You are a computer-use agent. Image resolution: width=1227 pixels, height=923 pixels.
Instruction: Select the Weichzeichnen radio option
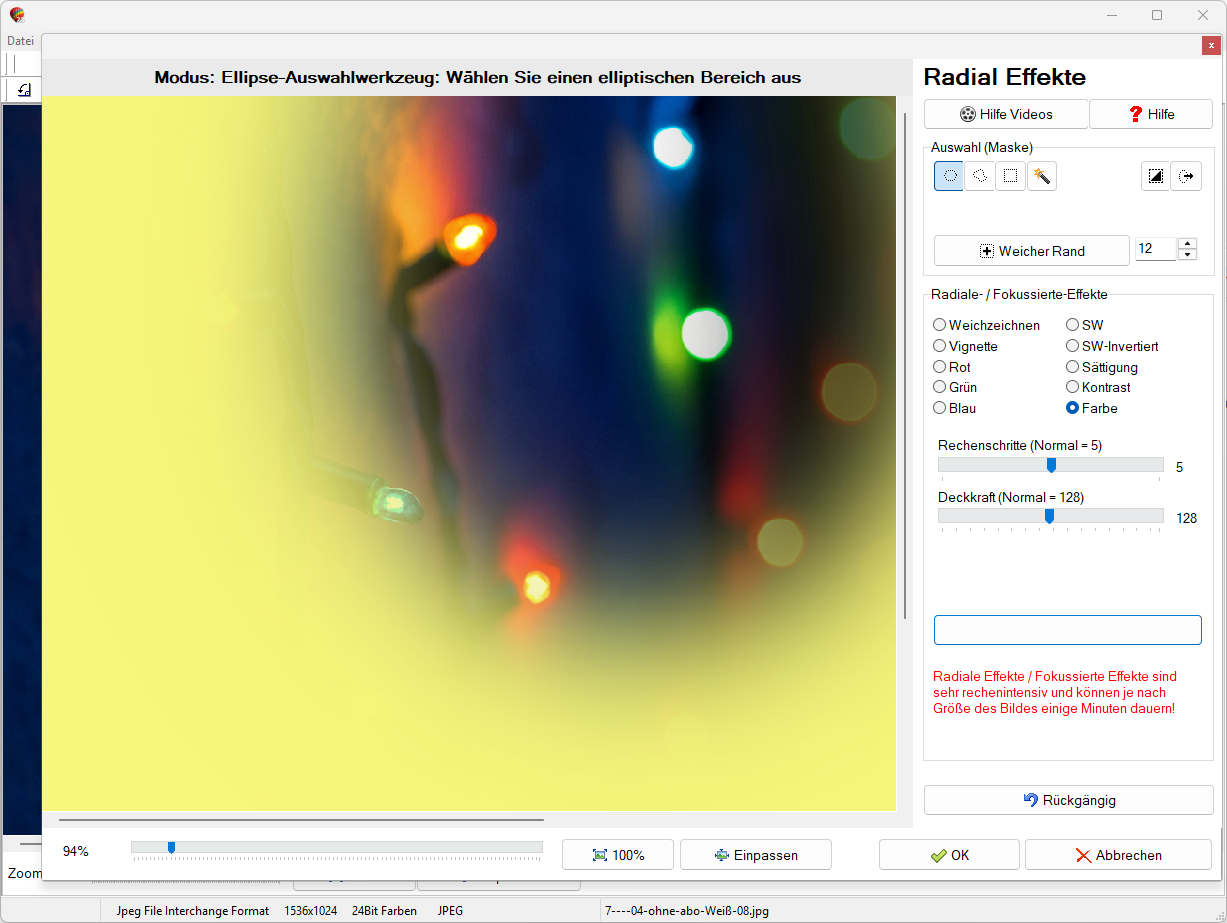940,325
